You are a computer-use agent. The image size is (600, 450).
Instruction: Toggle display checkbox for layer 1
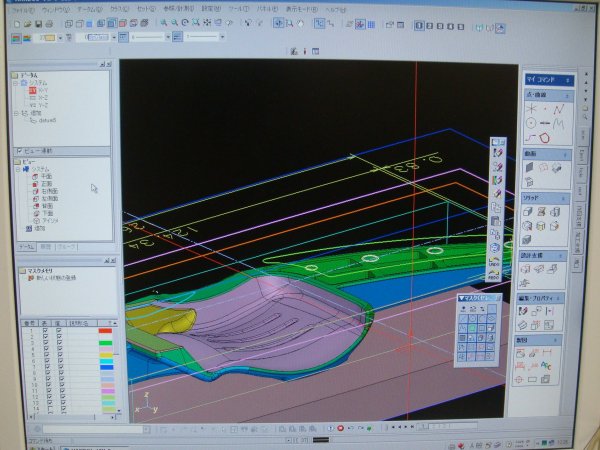(x=45, y=331)
